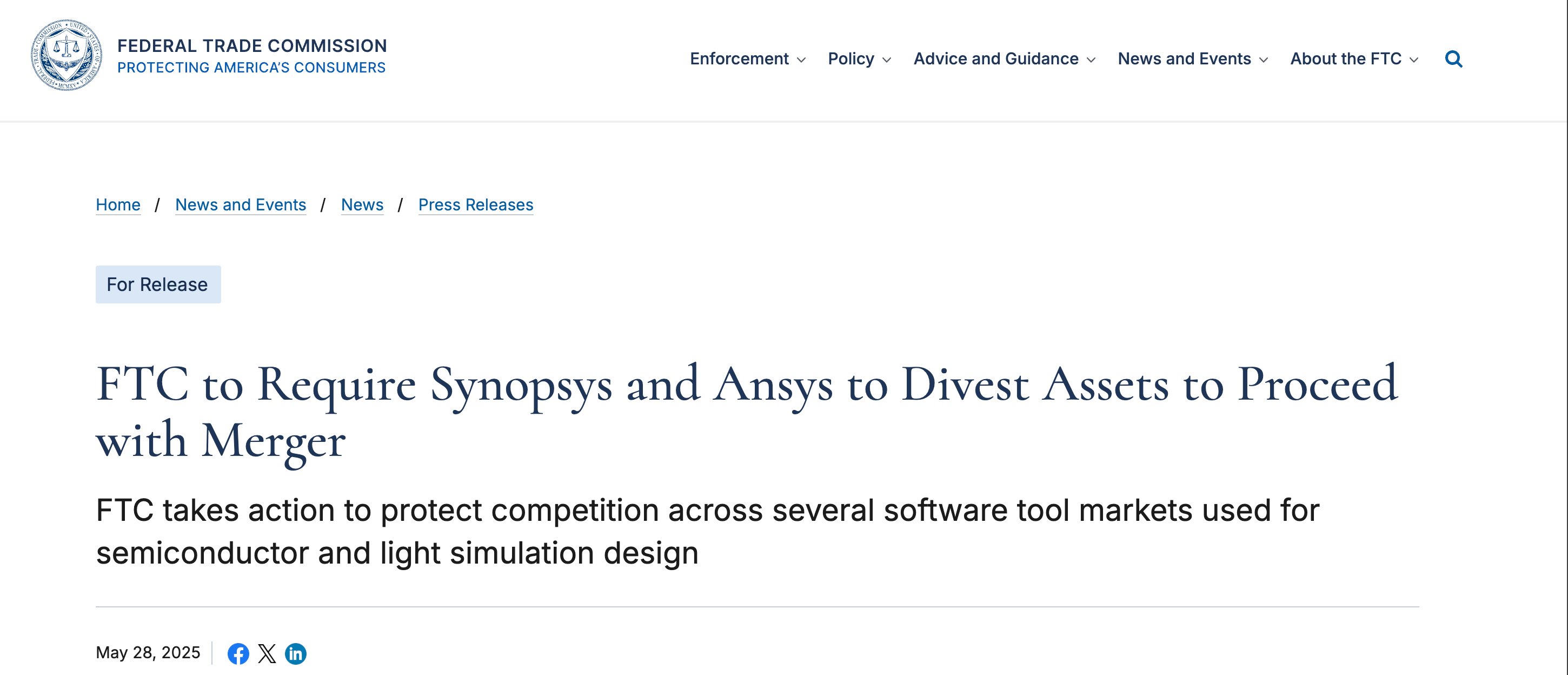The height and width of the screenshot is (675, 1568).
Task: Expand the Enforcement chevron arrow
Action: coord(801,59)
